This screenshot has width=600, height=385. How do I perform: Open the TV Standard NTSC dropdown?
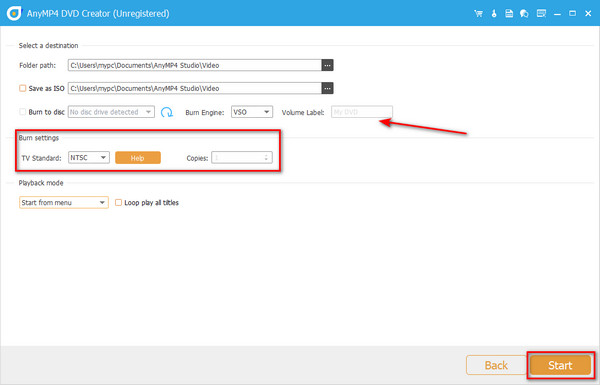(89, 158)
